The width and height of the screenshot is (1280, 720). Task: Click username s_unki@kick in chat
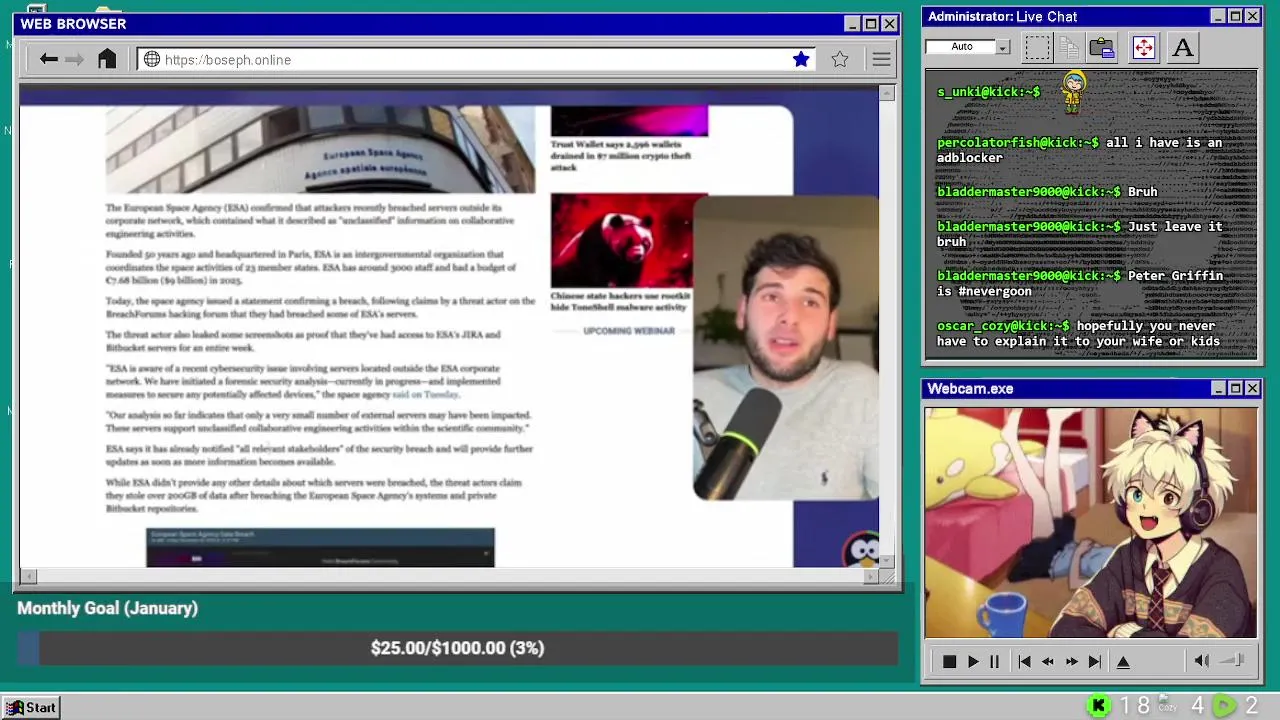coord(988,92)
